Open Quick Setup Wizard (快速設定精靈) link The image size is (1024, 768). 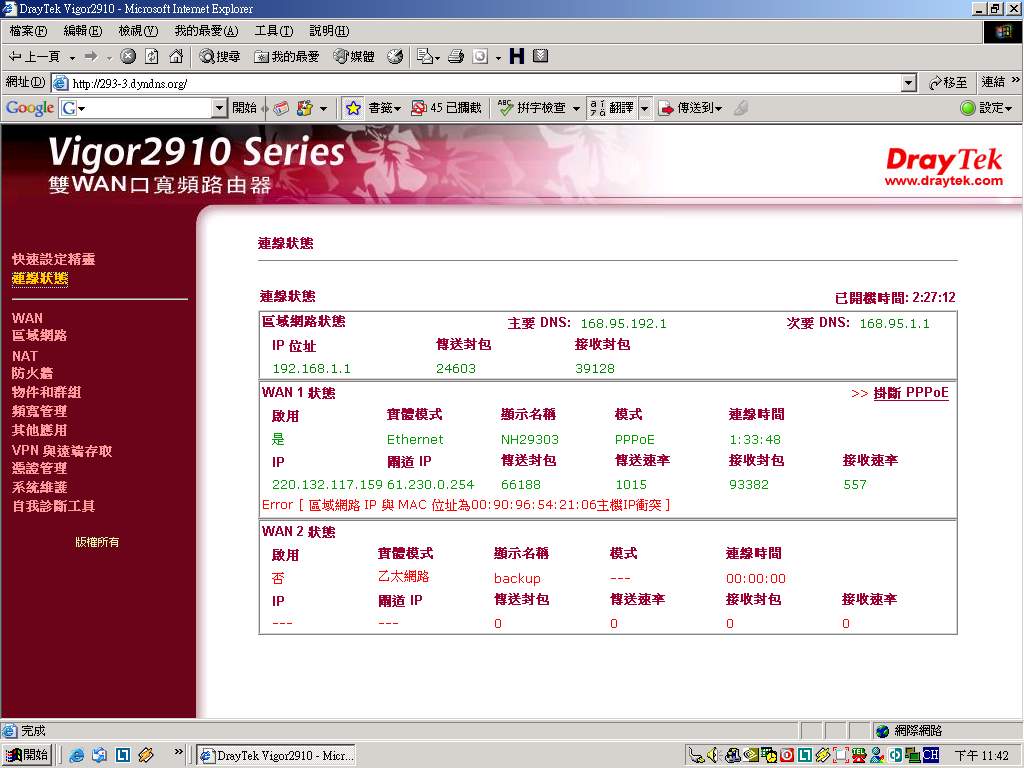(x=54, y=259)
